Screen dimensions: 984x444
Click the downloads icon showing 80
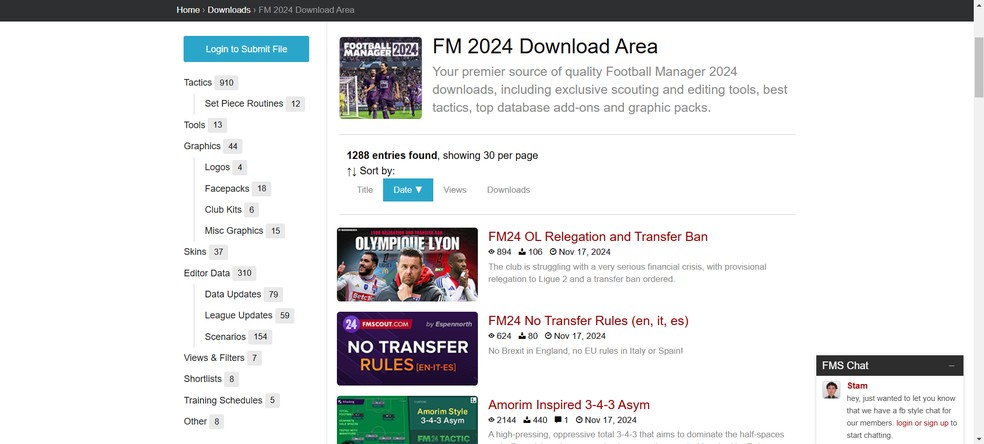click(522, 336)
